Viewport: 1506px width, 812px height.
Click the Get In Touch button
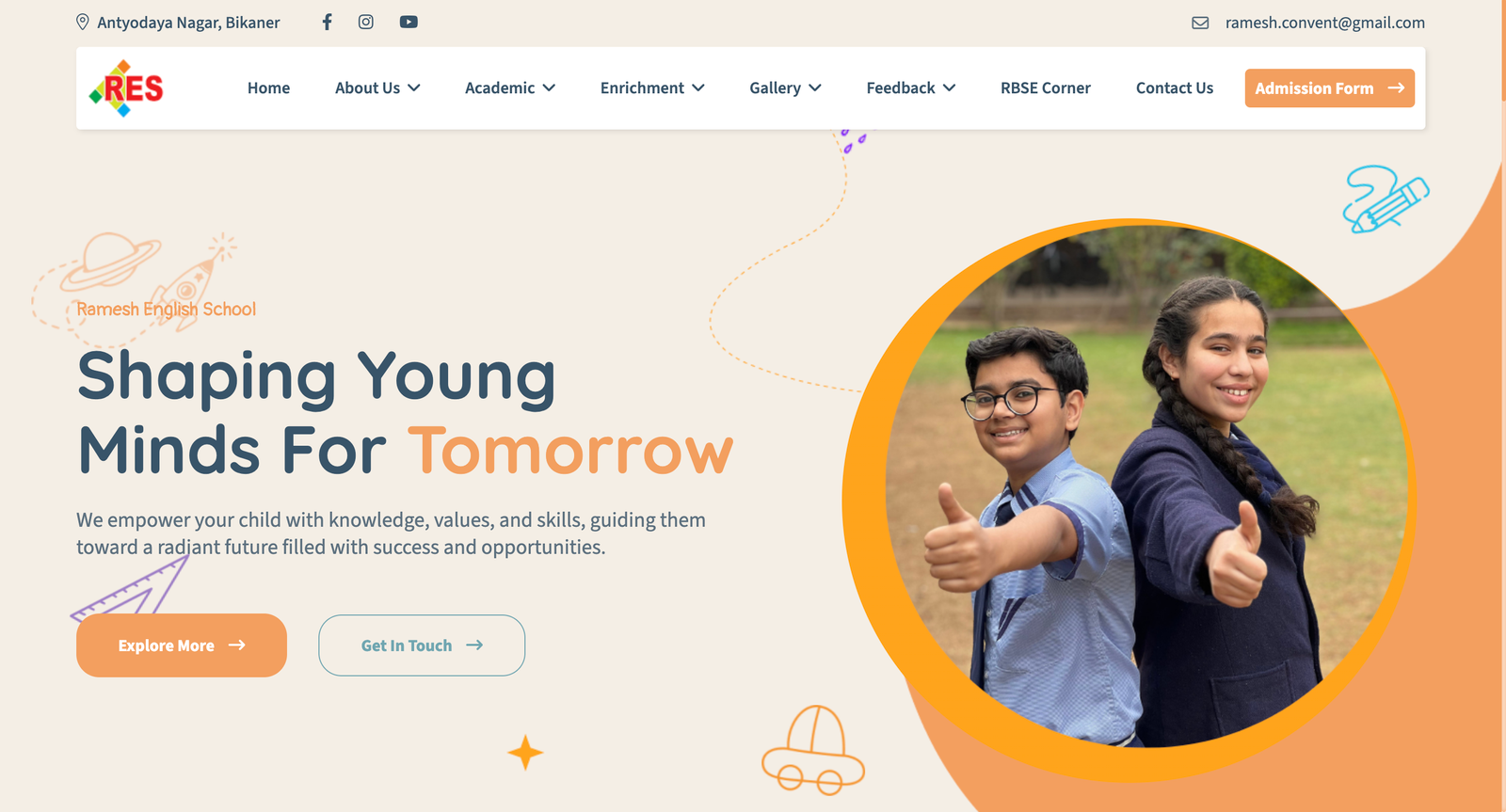click(422, 645)
